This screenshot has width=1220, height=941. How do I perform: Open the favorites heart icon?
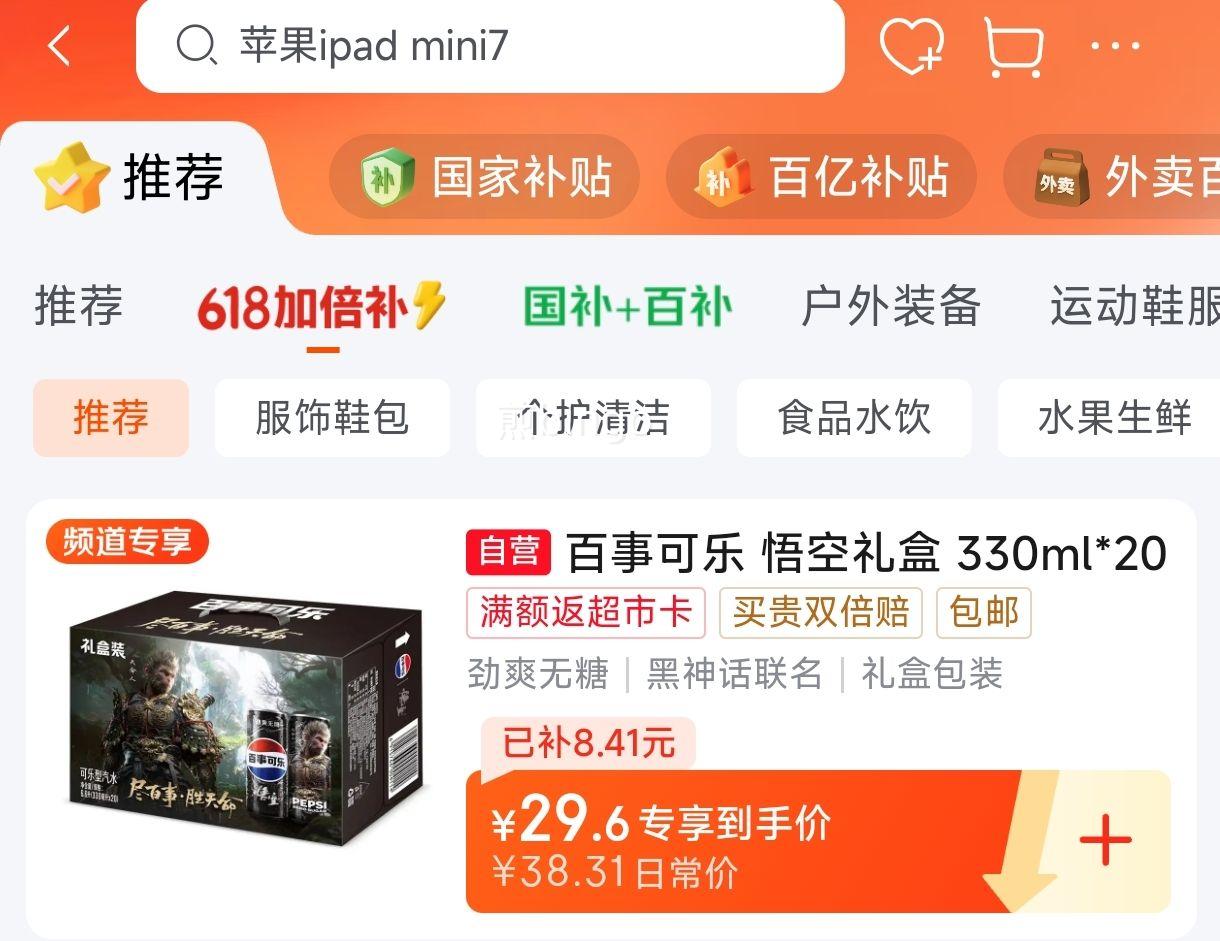(x=912, y=46)
